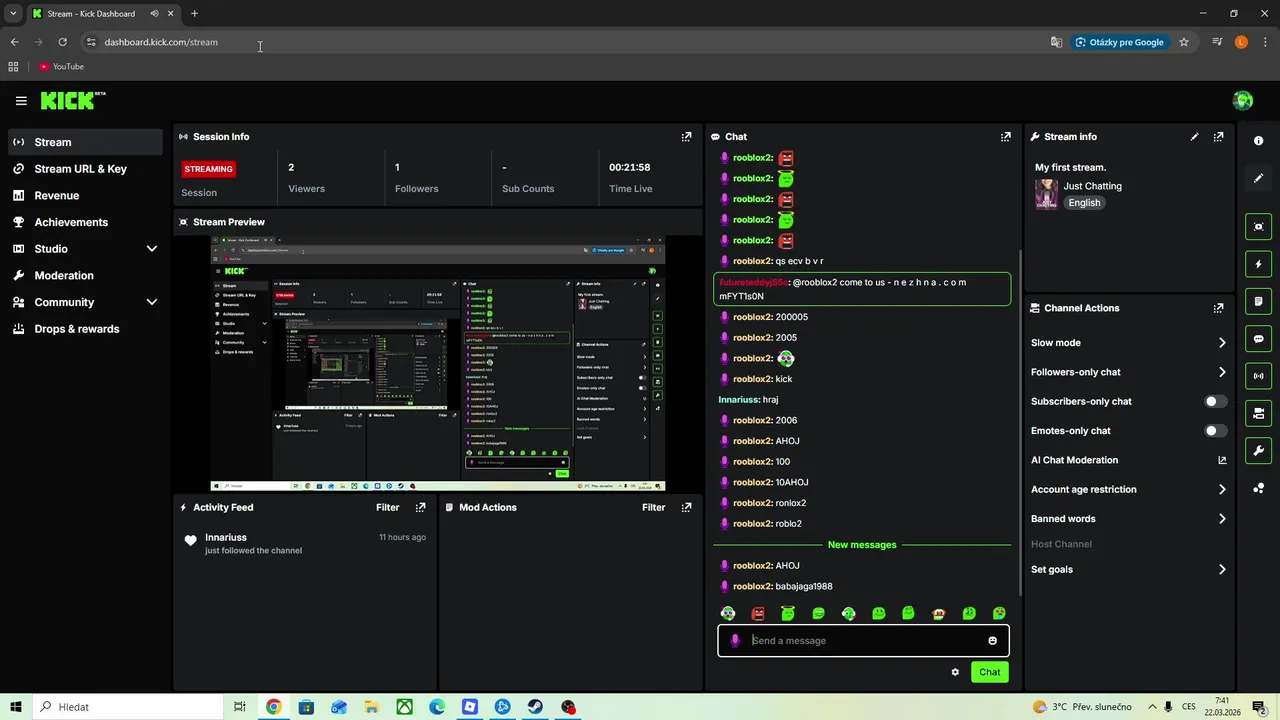Click the green Chat send button
Screen dimensions: 1280x720
989,672
